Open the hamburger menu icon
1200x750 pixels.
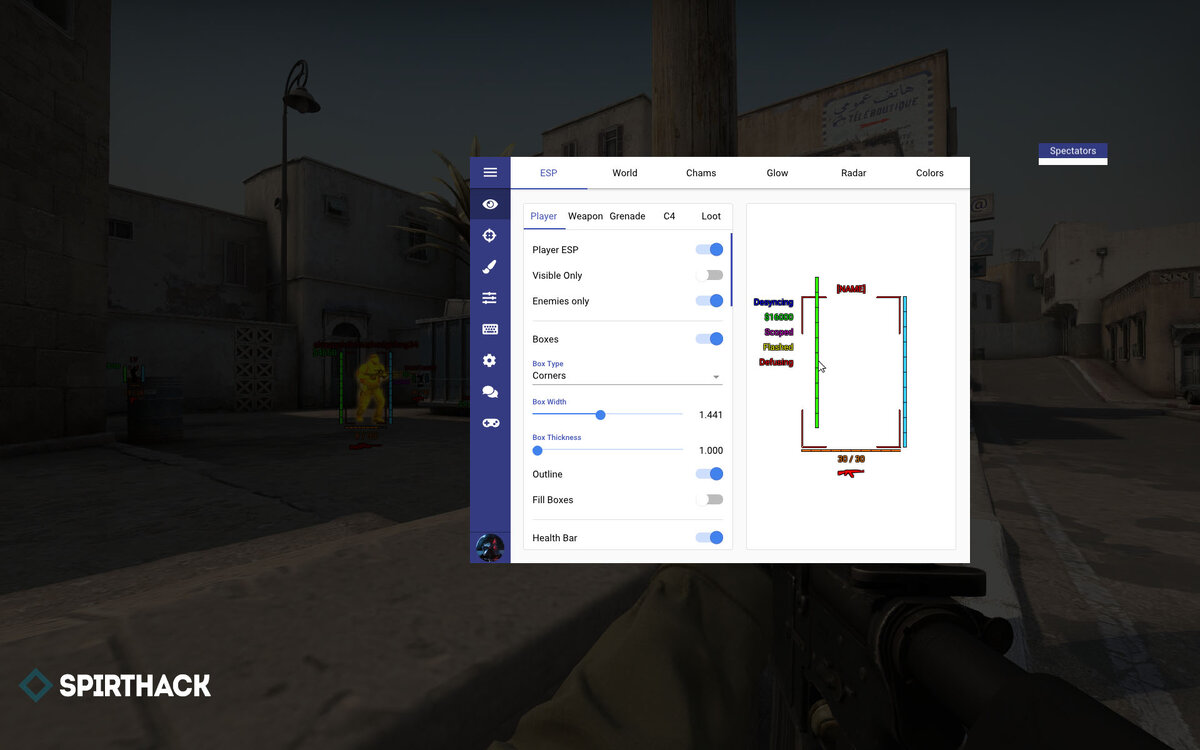click(x=490, y=173)
